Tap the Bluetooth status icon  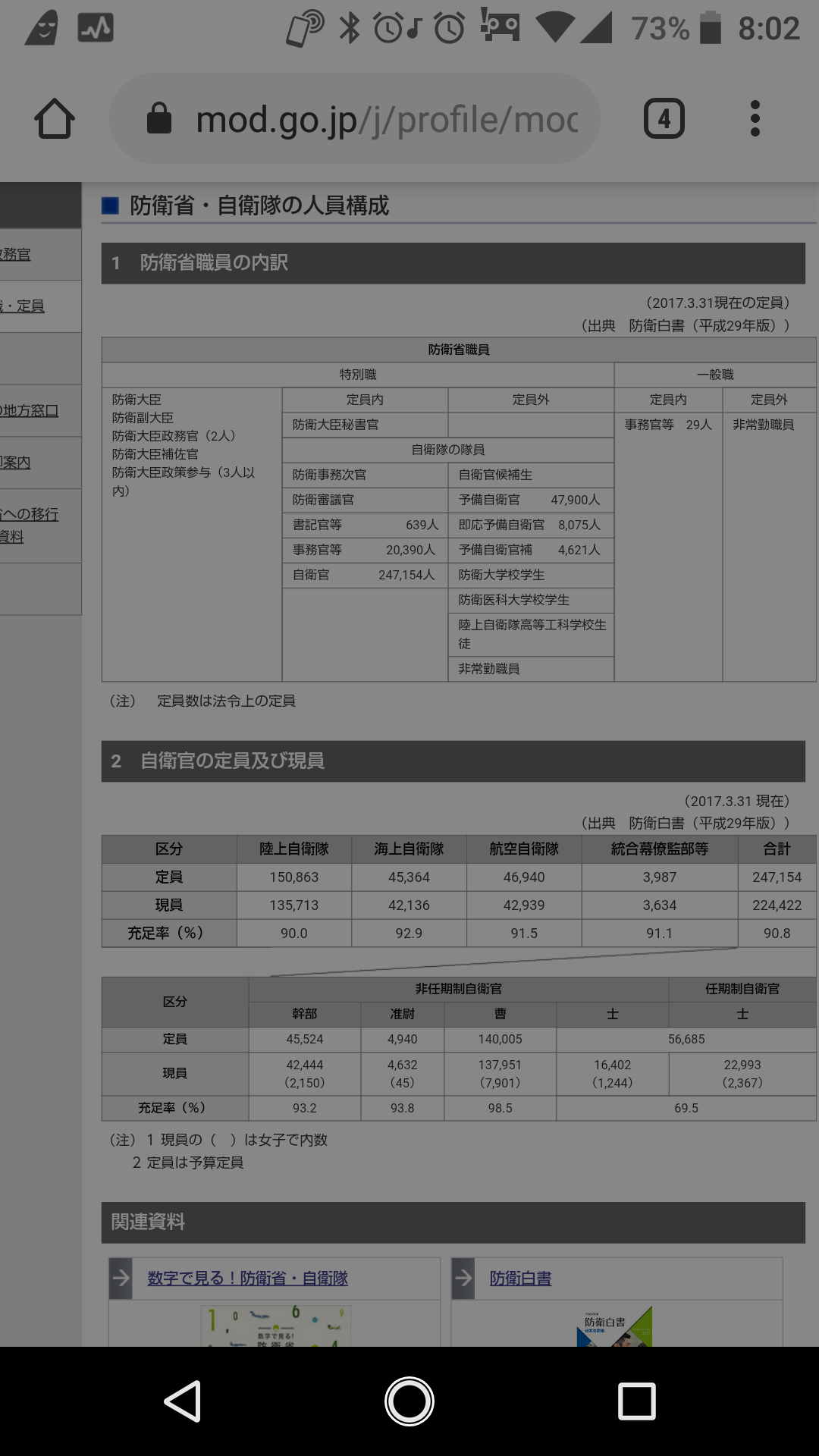(x=349, y=28)
